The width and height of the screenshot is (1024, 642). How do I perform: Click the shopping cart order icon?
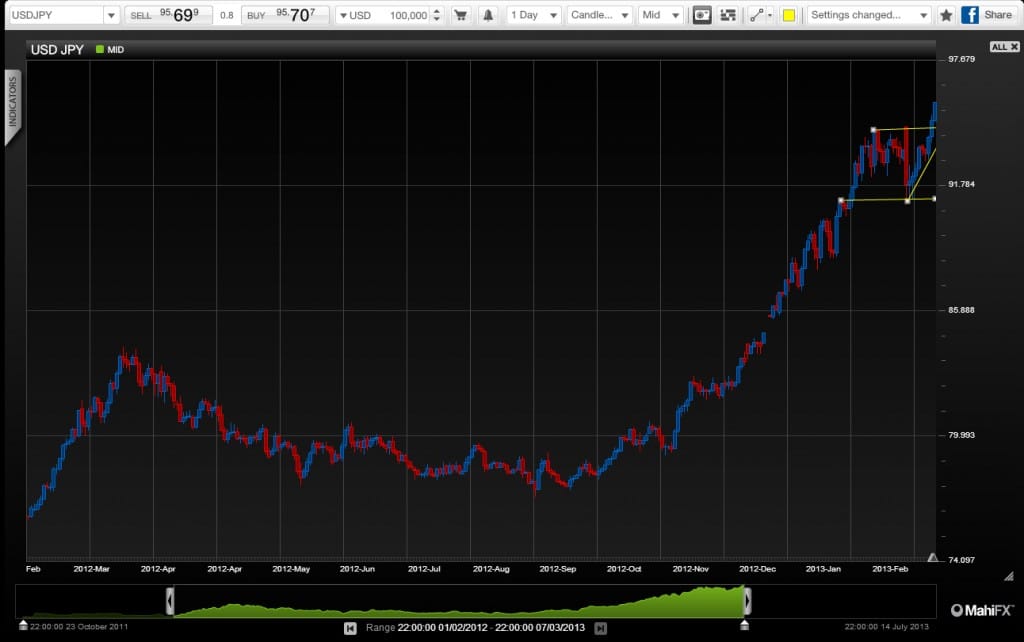461,15
